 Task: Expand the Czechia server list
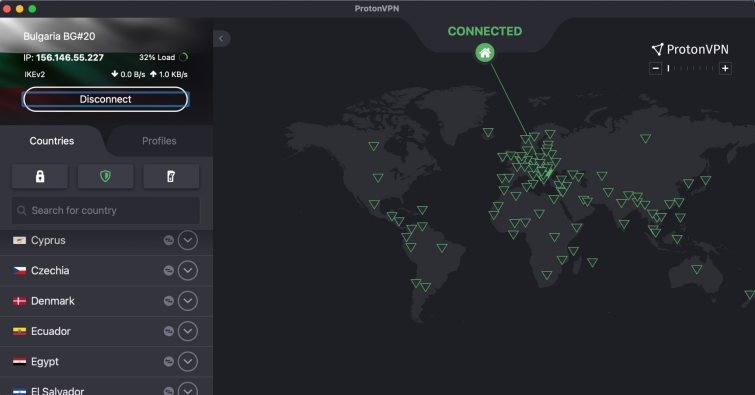(188, 270)
